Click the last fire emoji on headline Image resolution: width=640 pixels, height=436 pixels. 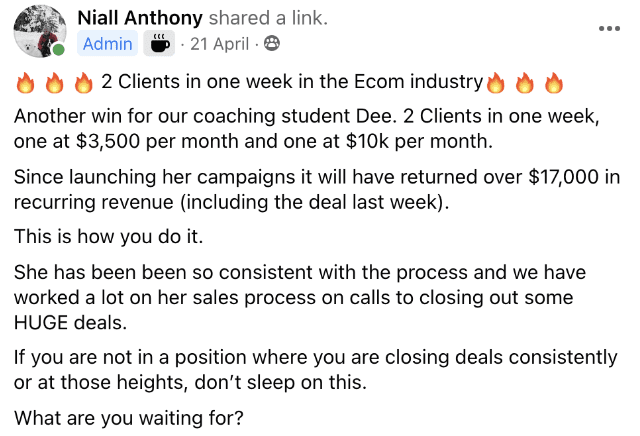click(x=554, y=83)
